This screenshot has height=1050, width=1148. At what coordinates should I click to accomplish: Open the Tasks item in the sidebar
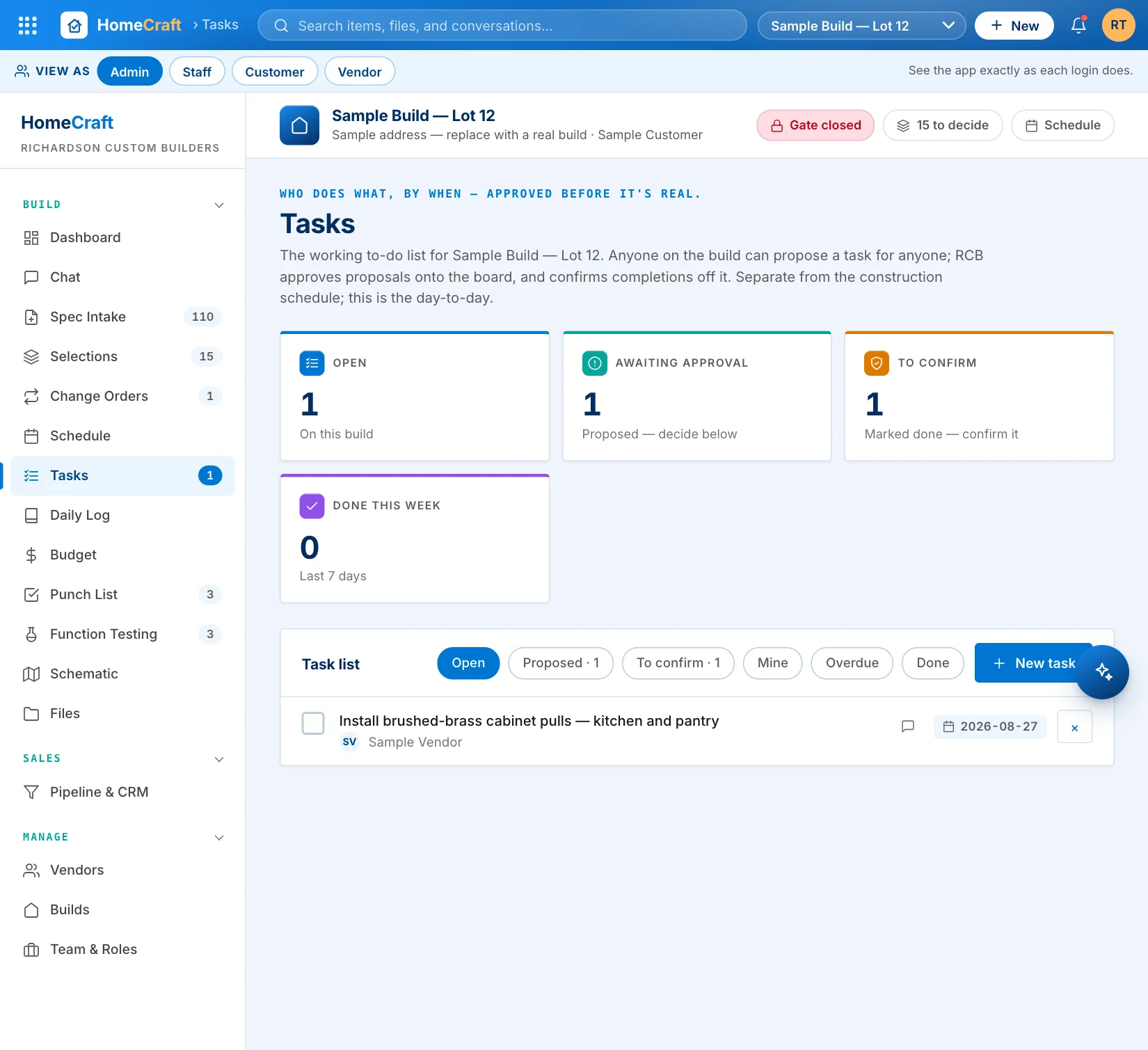[x=122, y=476]
